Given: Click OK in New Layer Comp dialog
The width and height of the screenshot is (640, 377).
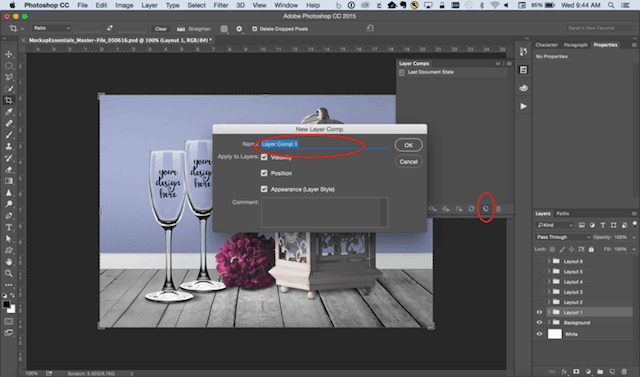Looking at the screenshot, I should click(409, 145).
